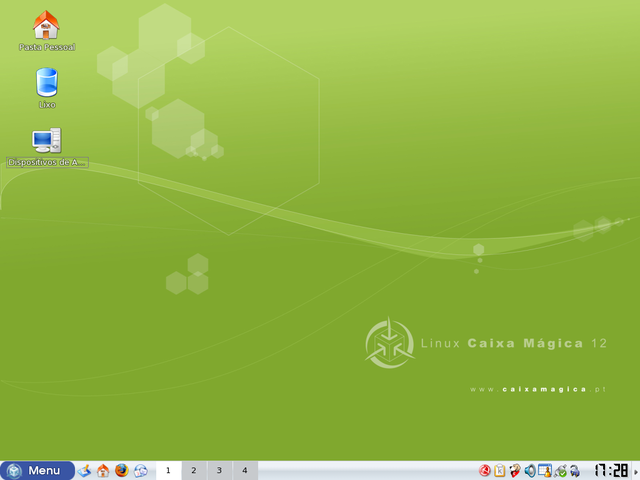640x480 pixels.
Task: Open the home folder launcher in panel
Action: click(x=103, y=471)
